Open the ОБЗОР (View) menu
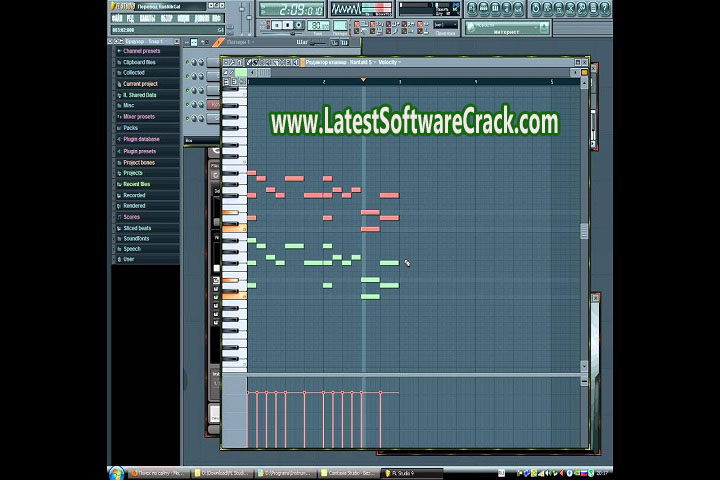The image size is (720, 480). (166, 18)
